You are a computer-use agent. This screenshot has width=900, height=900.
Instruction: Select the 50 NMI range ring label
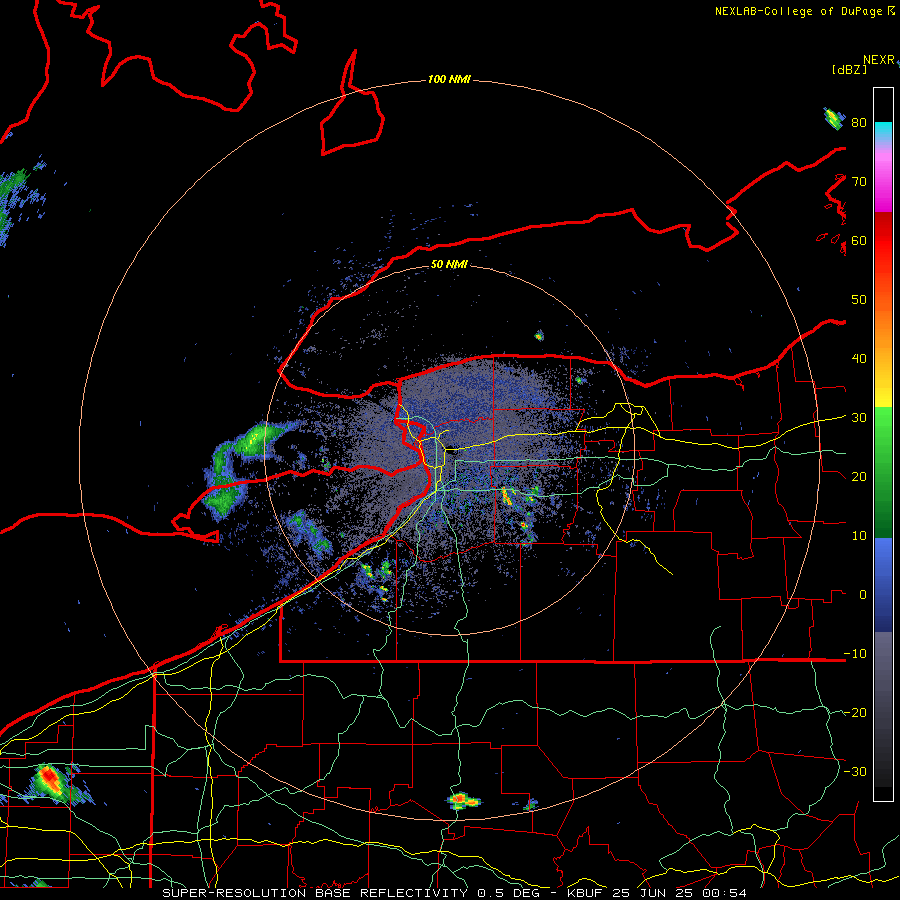449,264
